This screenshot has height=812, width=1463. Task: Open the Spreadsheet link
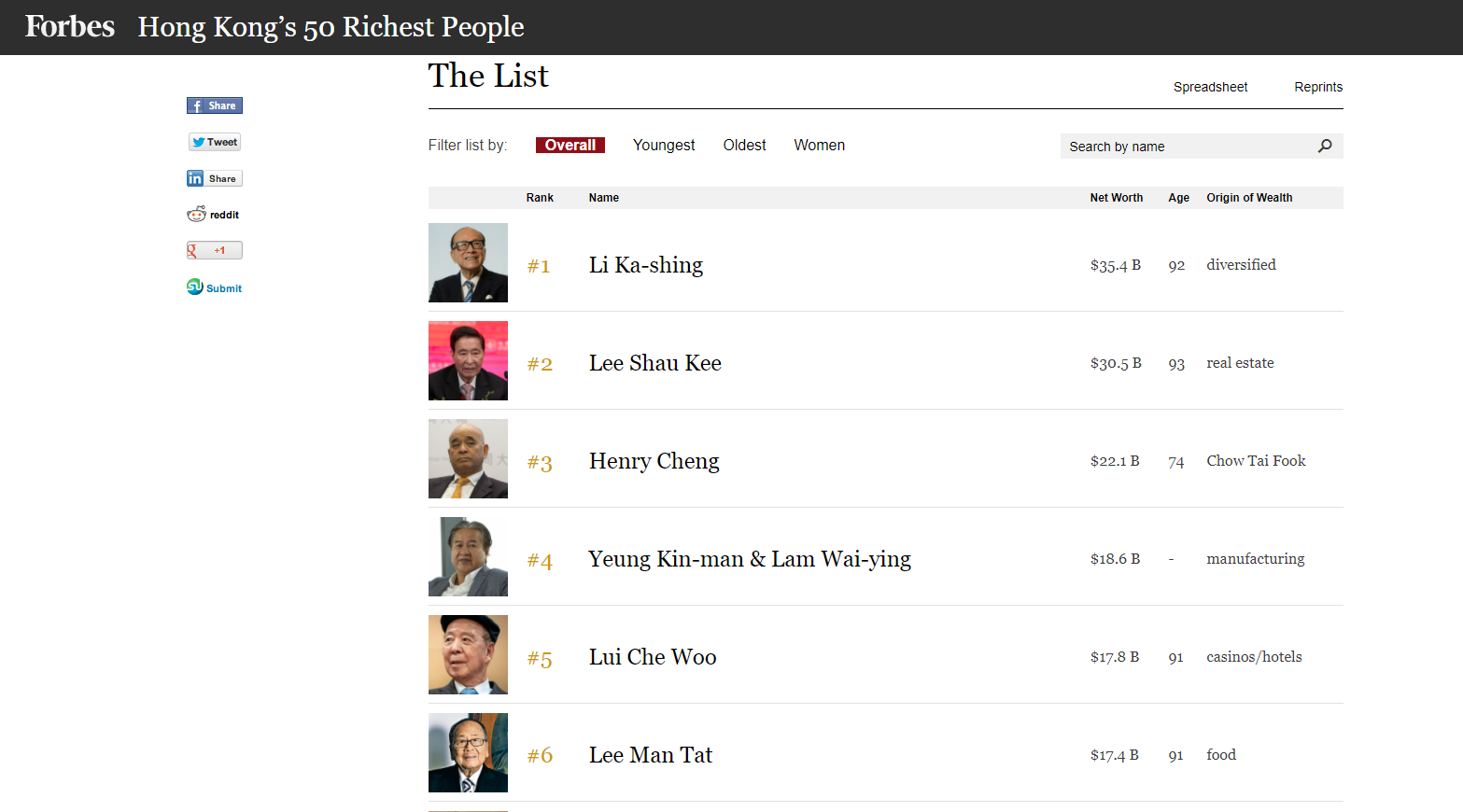tap(1210, 87)
